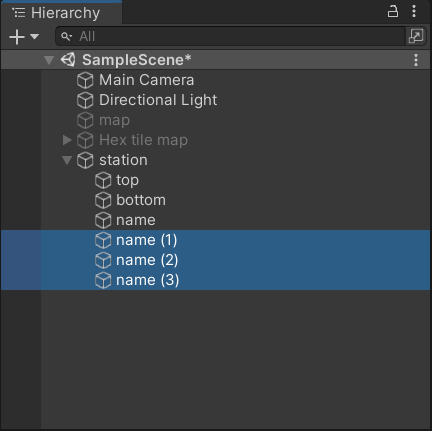Click the Unity logo icon beside SampleScene
432x431 pixels.
click(x=68, y=60)
